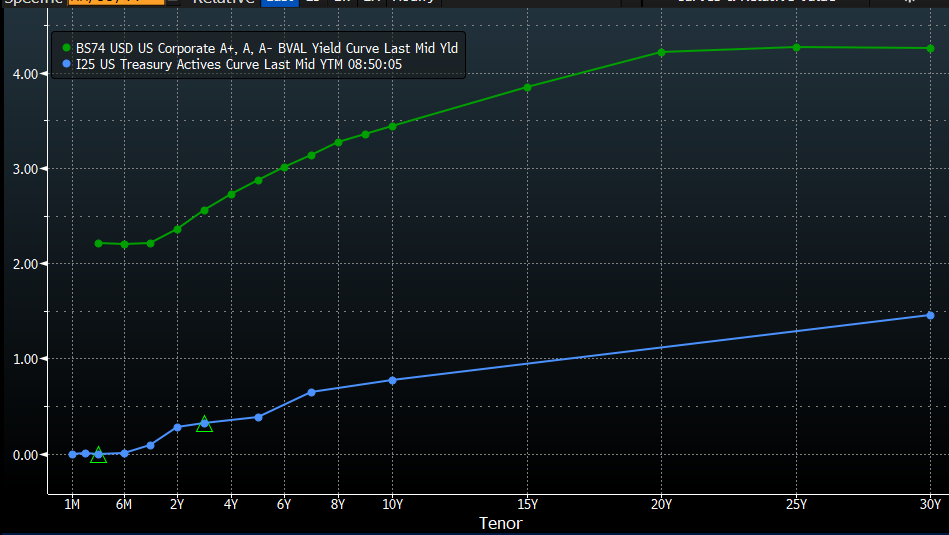Select the Treasury curve point at 10Y
The width and height of the screenshot is (949, 535).
pos(392,380)
